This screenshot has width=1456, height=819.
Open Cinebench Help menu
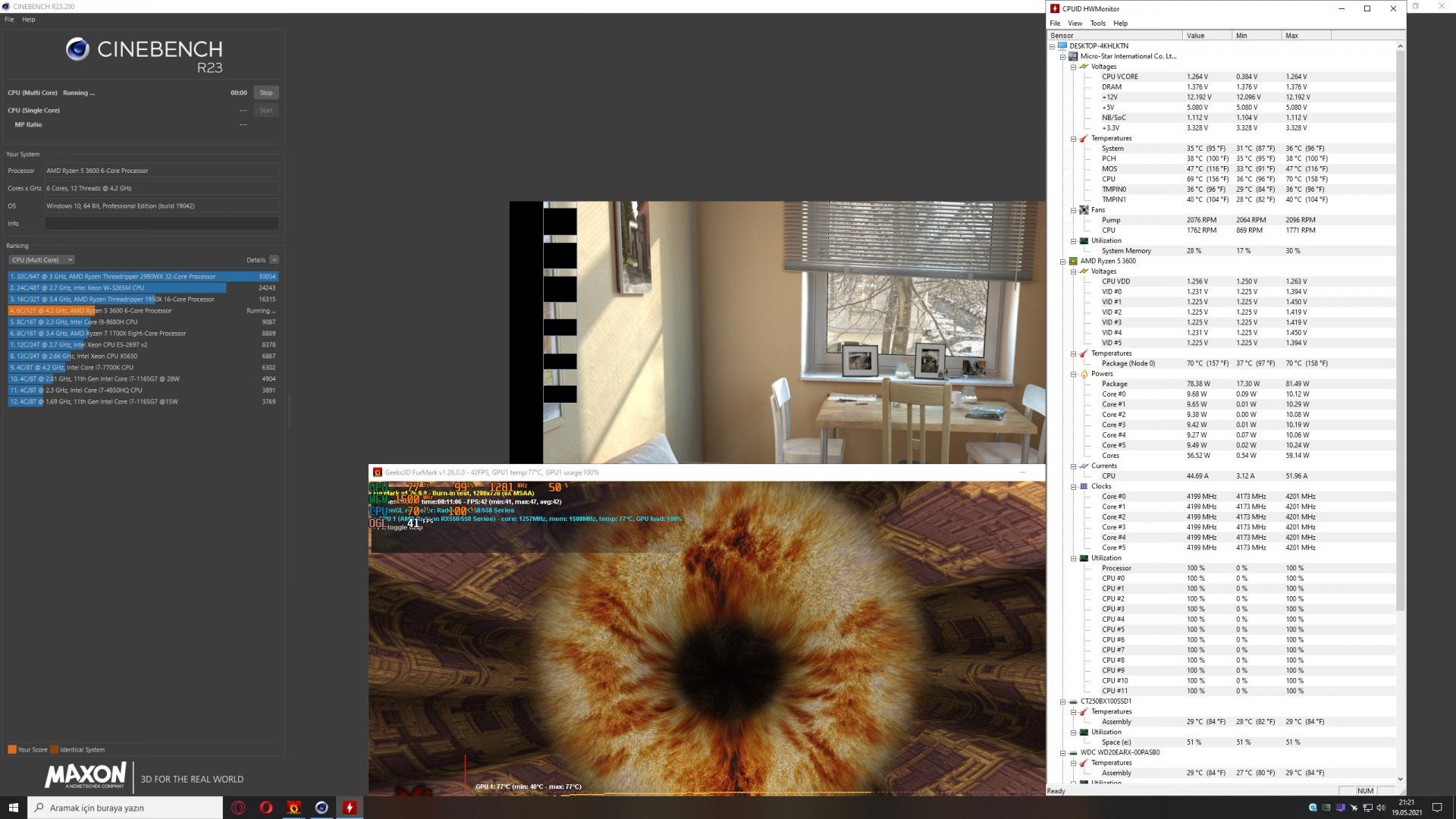28,20
